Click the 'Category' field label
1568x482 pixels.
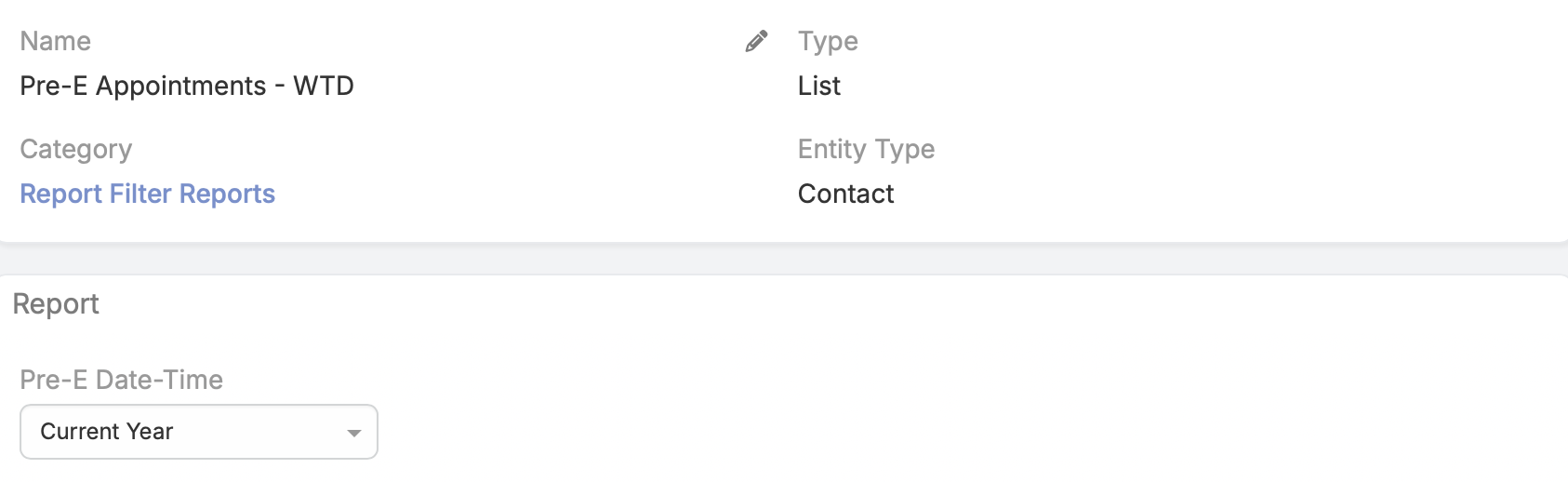pos(76,149)
